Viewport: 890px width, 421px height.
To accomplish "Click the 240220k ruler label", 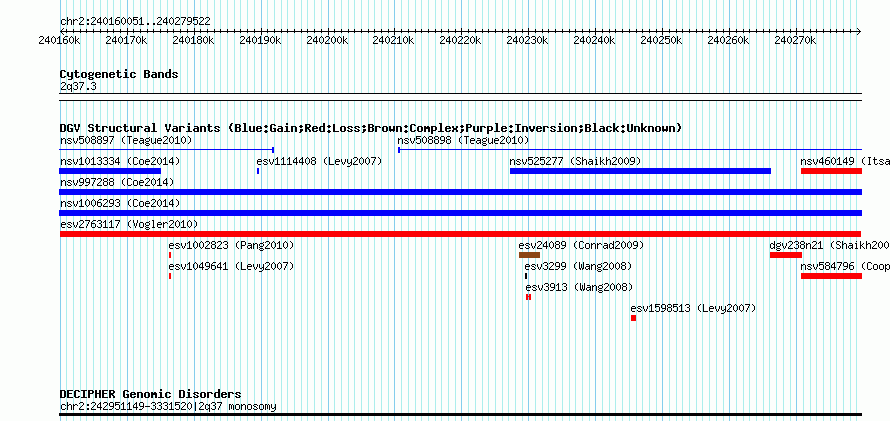I will coord(460,40).
